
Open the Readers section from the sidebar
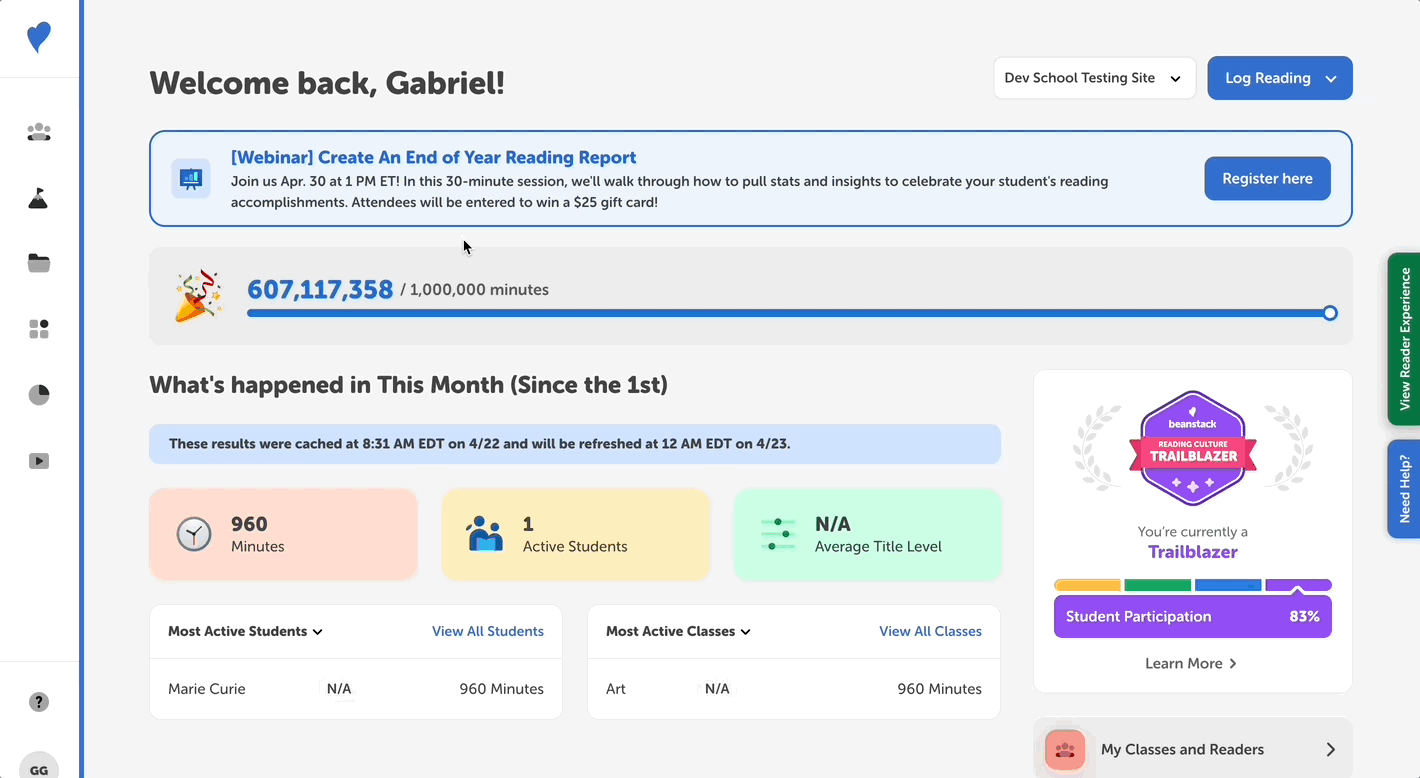[x=38, y=132]
